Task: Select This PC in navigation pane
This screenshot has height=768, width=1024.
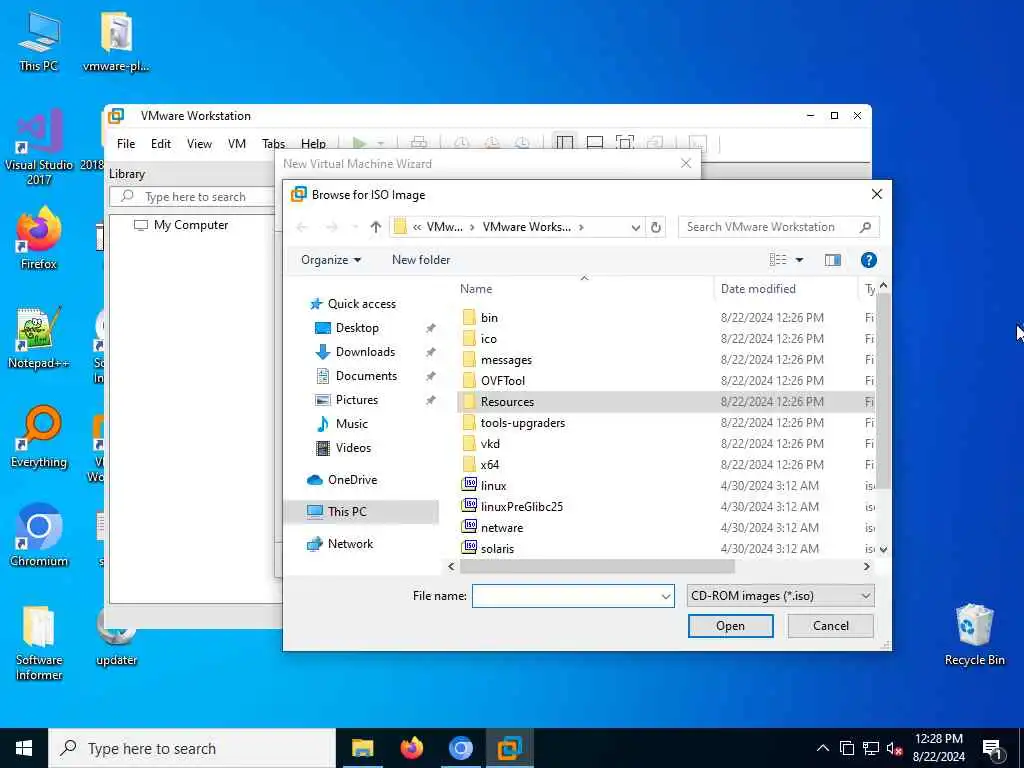Action: (x=362, y=511)
